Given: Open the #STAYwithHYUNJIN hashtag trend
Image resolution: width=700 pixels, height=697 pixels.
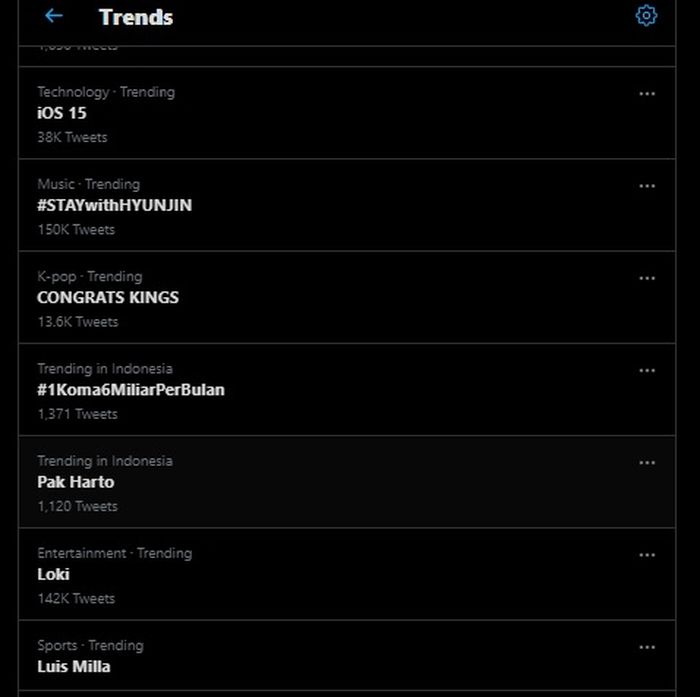Looking at the screenshot, I should click(x=114, y=205).
